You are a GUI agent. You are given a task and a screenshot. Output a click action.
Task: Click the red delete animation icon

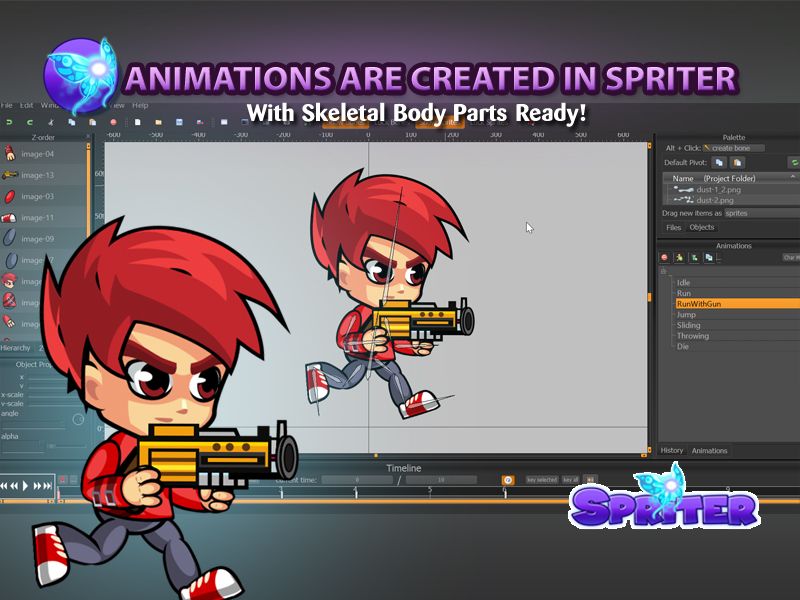coord(664,258)
